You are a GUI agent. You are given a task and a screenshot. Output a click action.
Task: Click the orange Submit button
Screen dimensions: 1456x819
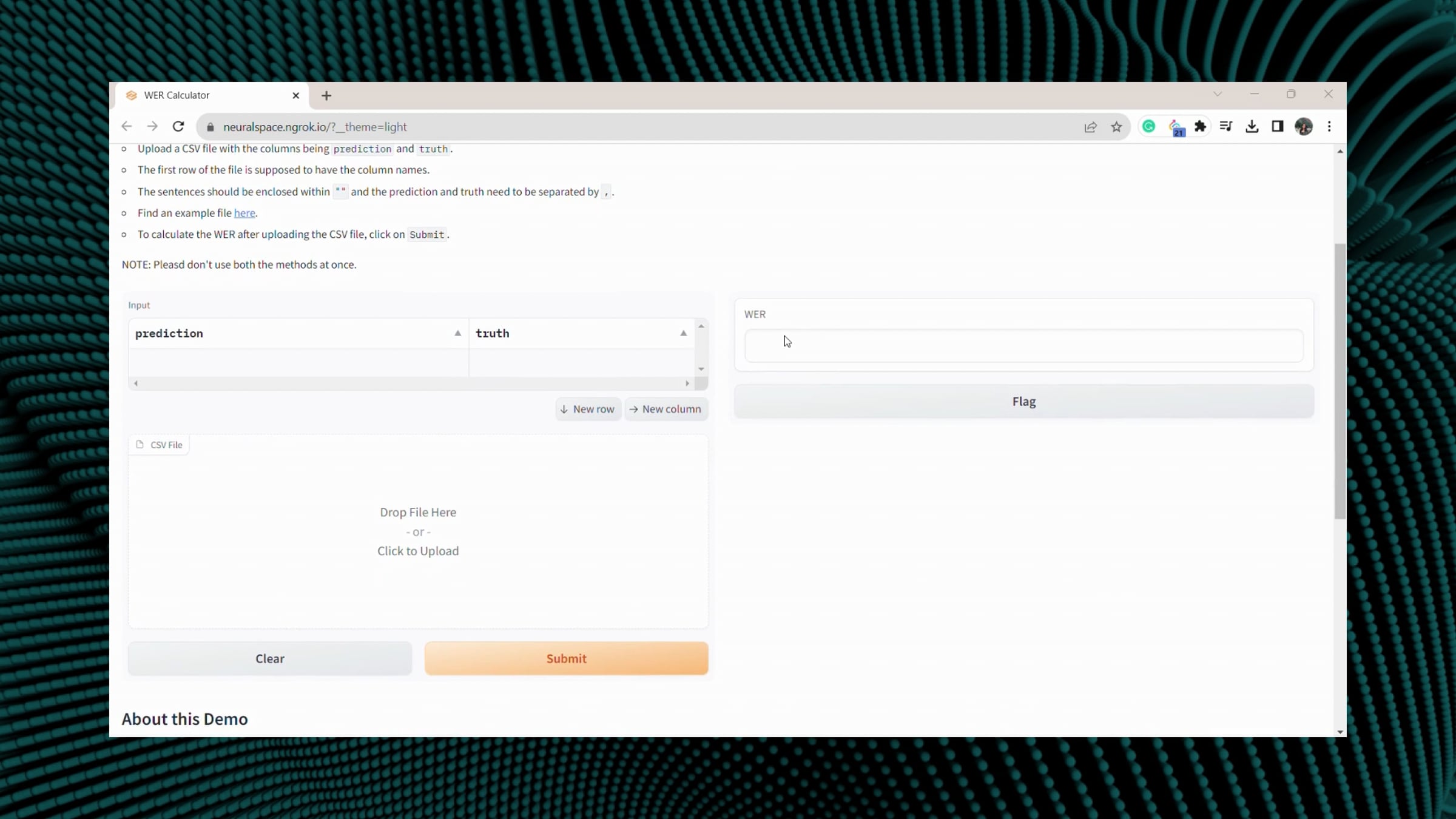coord(566,658)
